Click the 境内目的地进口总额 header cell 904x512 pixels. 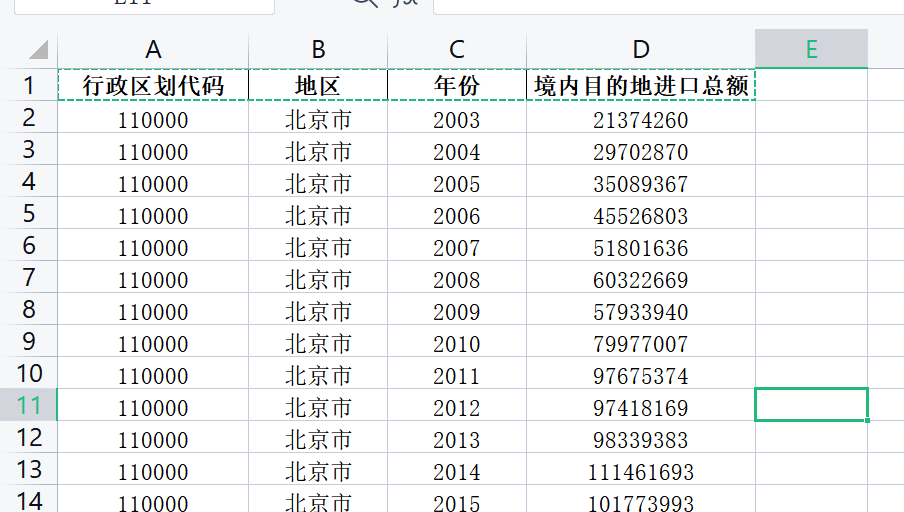tap(641, 85)
